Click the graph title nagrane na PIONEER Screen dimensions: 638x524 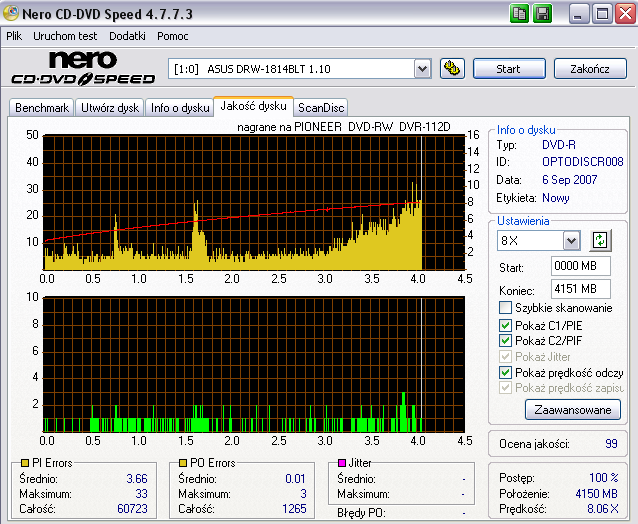pyautogui.click(x=344, y=127)
